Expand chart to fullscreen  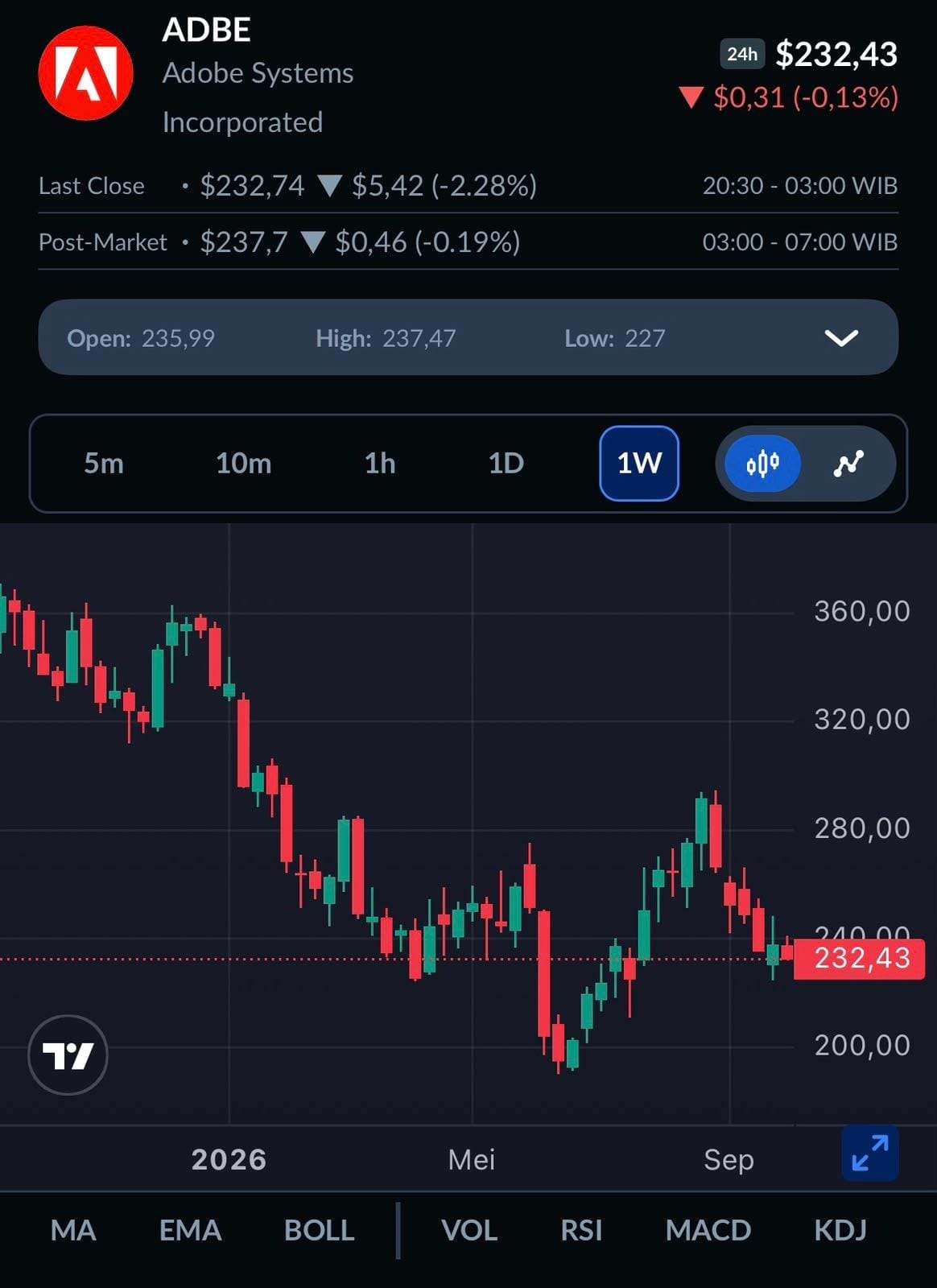(870, 1153)
